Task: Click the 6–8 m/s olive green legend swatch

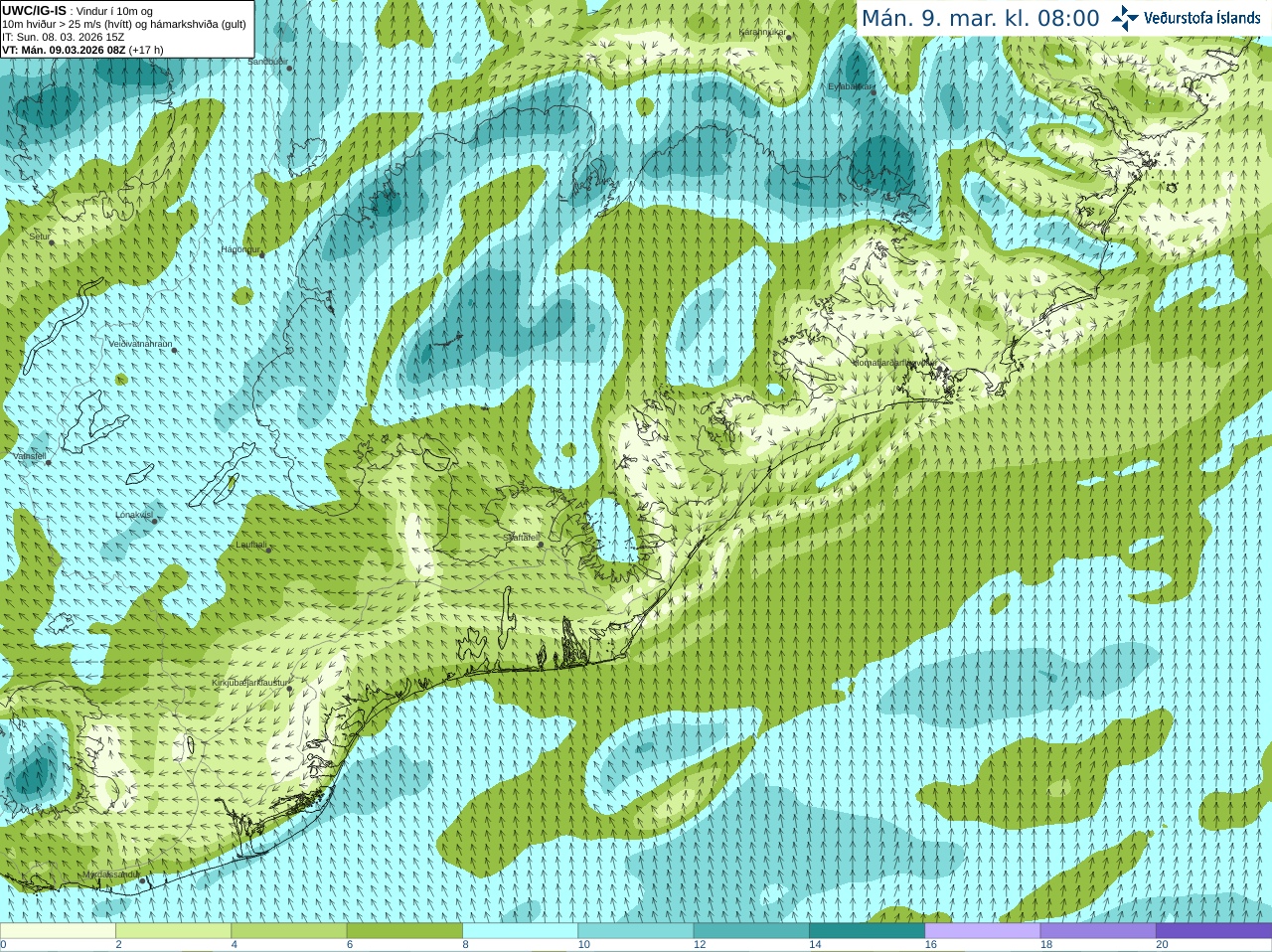Action: 404,931
